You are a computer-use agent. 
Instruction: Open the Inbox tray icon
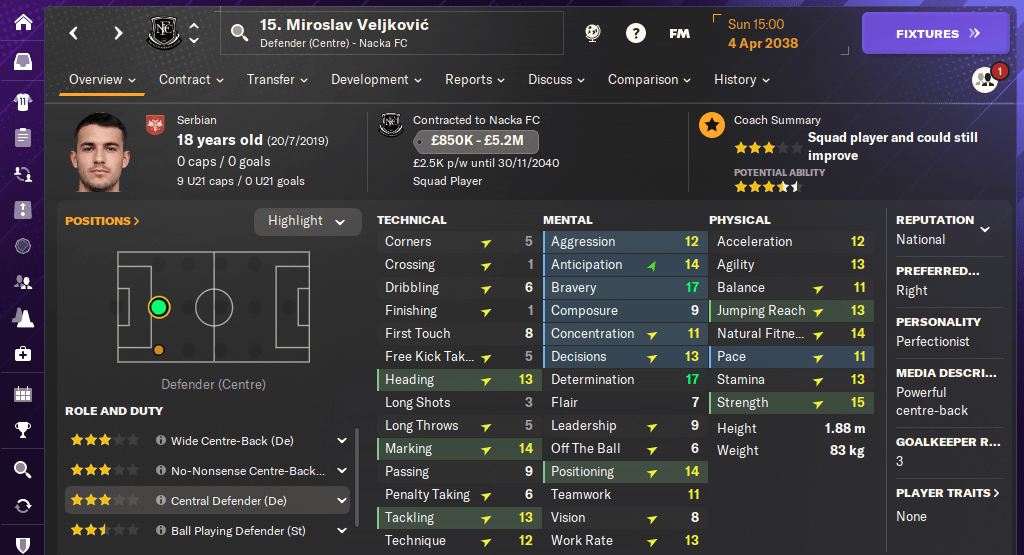[23, 62]
